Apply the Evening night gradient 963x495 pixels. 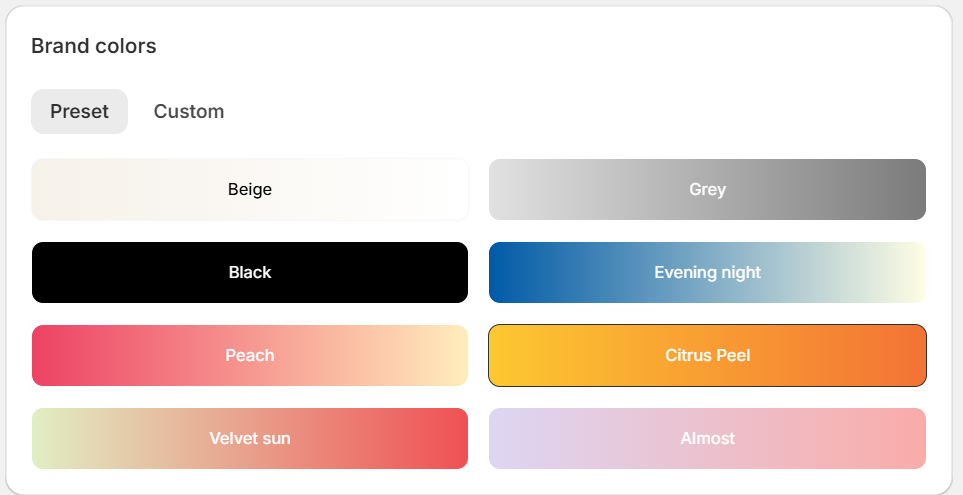click(x=708, y=272)
